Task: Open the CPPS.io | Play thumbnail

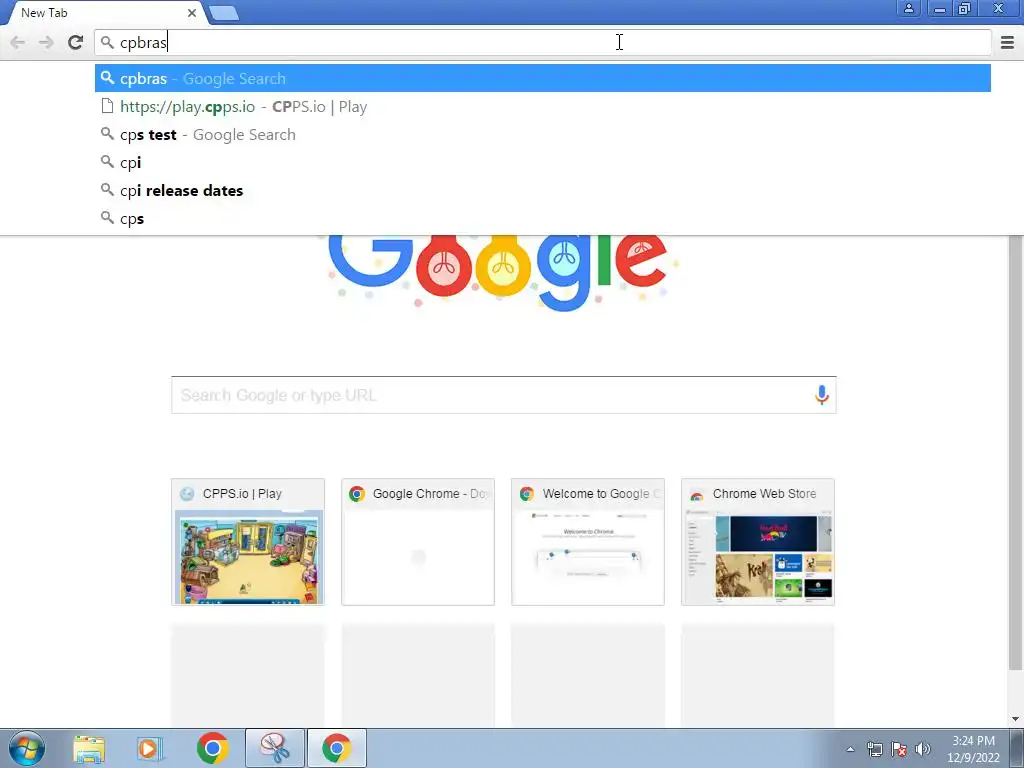Action: pyautogui.click(x=248, y=542)
